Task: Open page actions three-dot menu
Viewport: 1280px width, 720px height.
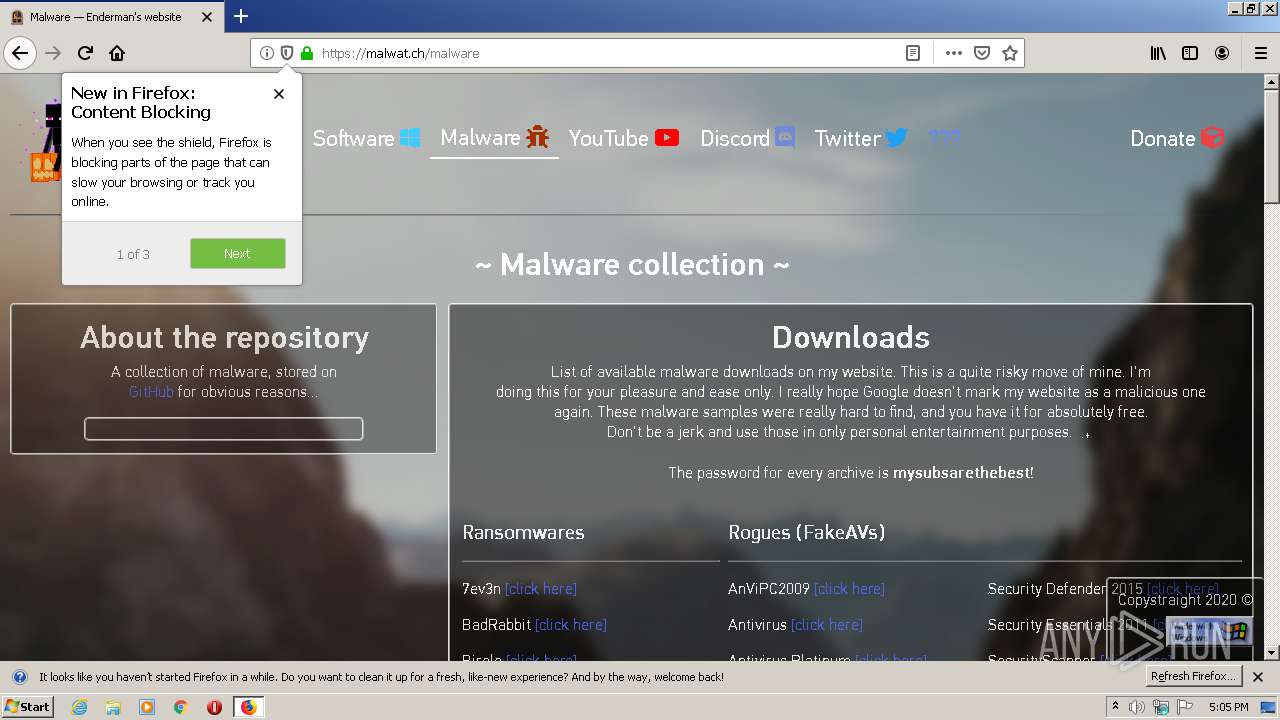Action: [953, 53]
